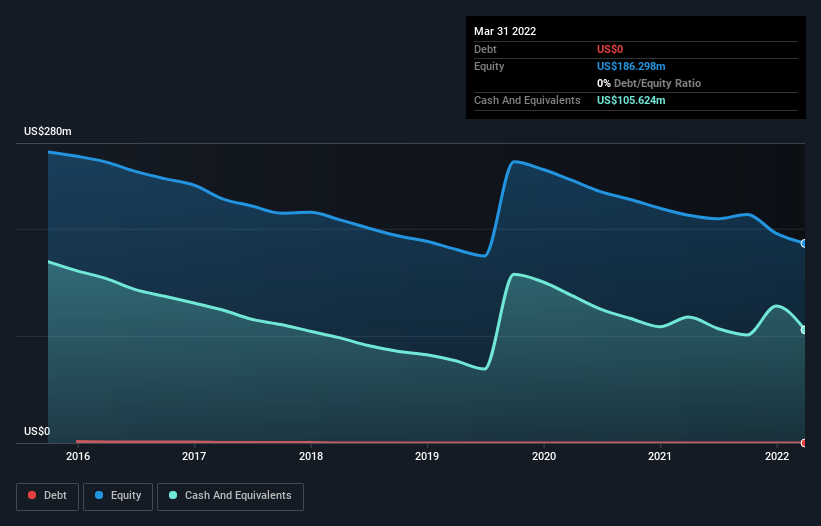821x526 pixels.
Task: Click the teal Cash endpoint marker
Action: (804, 330)
